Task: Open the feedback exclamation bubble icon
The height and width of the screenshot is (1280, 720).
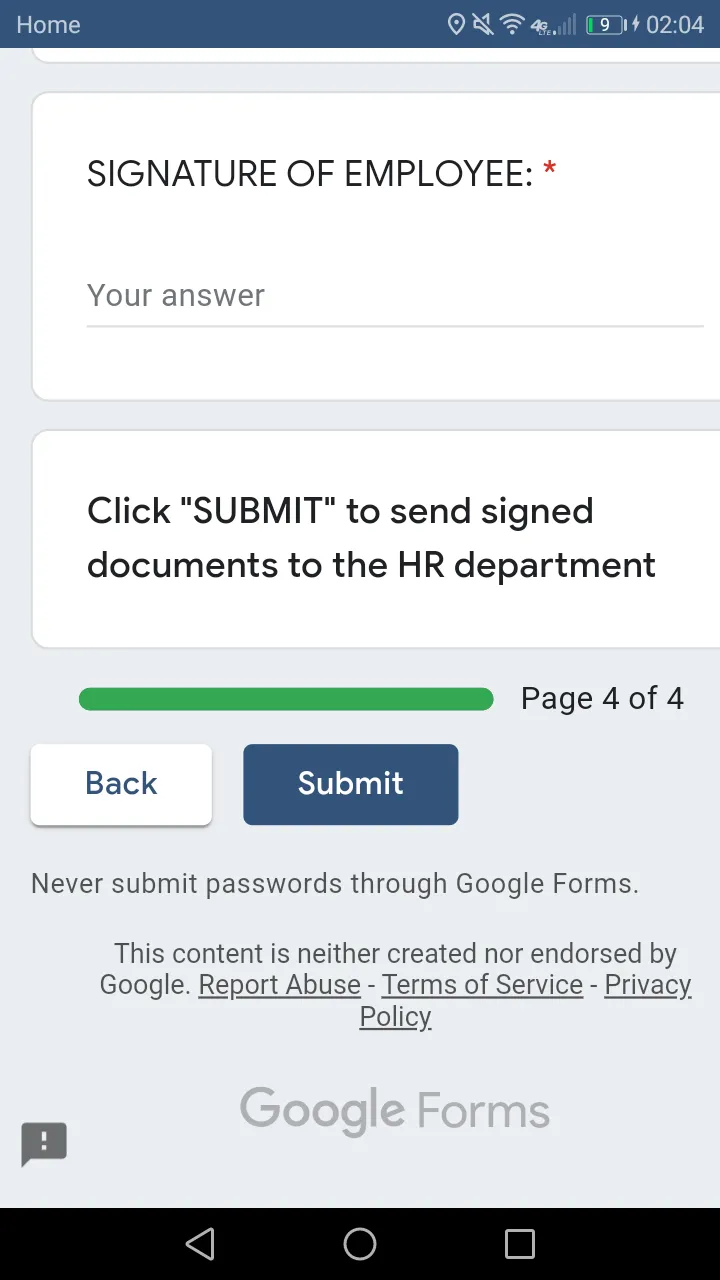Action: [44, 1144]
